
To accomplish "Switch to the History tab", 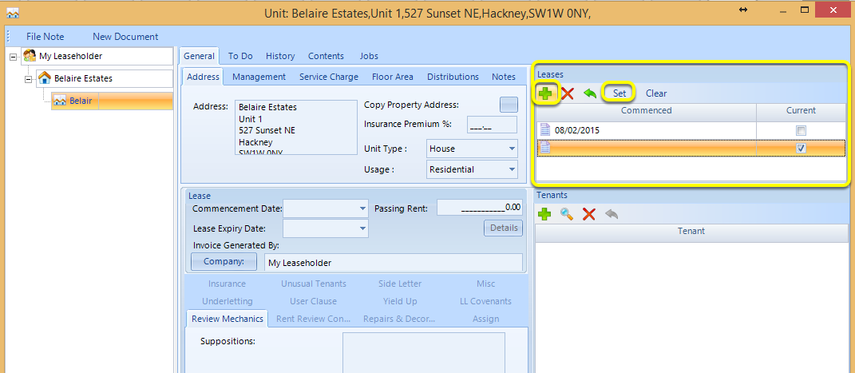I will tap(280, 56).
